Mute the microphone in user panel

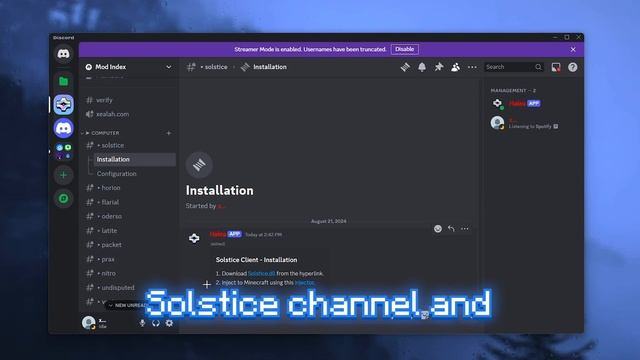click(x=142, y=323)
